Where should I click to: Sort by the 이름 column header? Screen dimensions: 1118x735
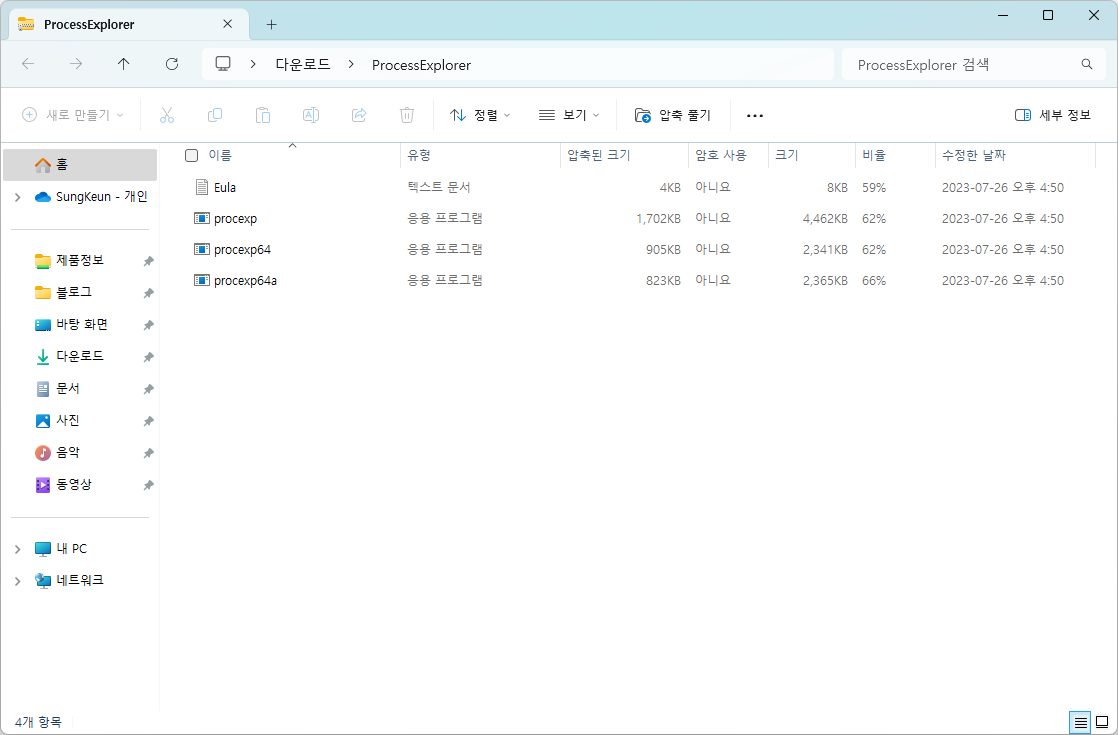coord(220,155)
